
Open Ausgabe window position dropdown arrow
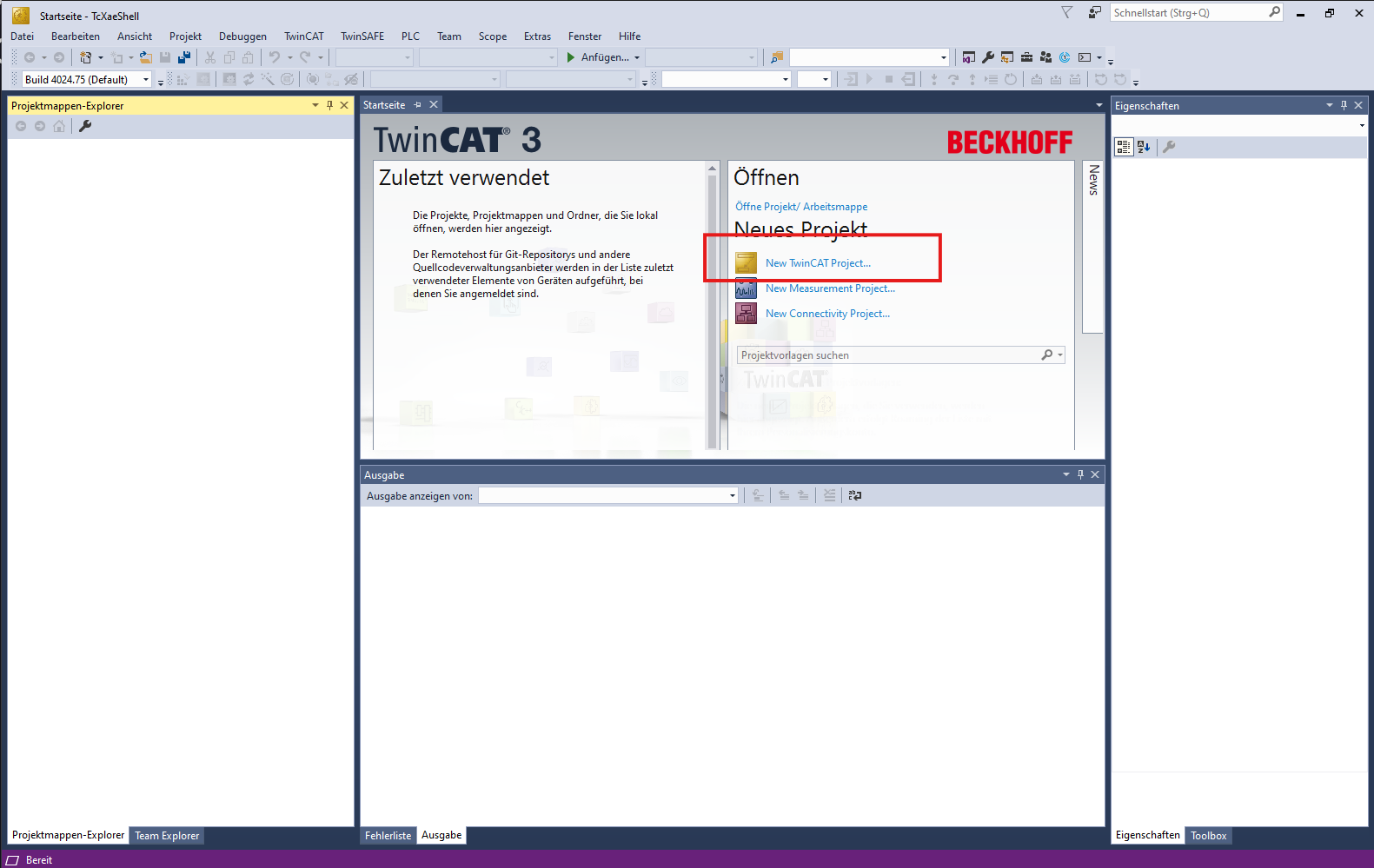[x=1066, y=474]
